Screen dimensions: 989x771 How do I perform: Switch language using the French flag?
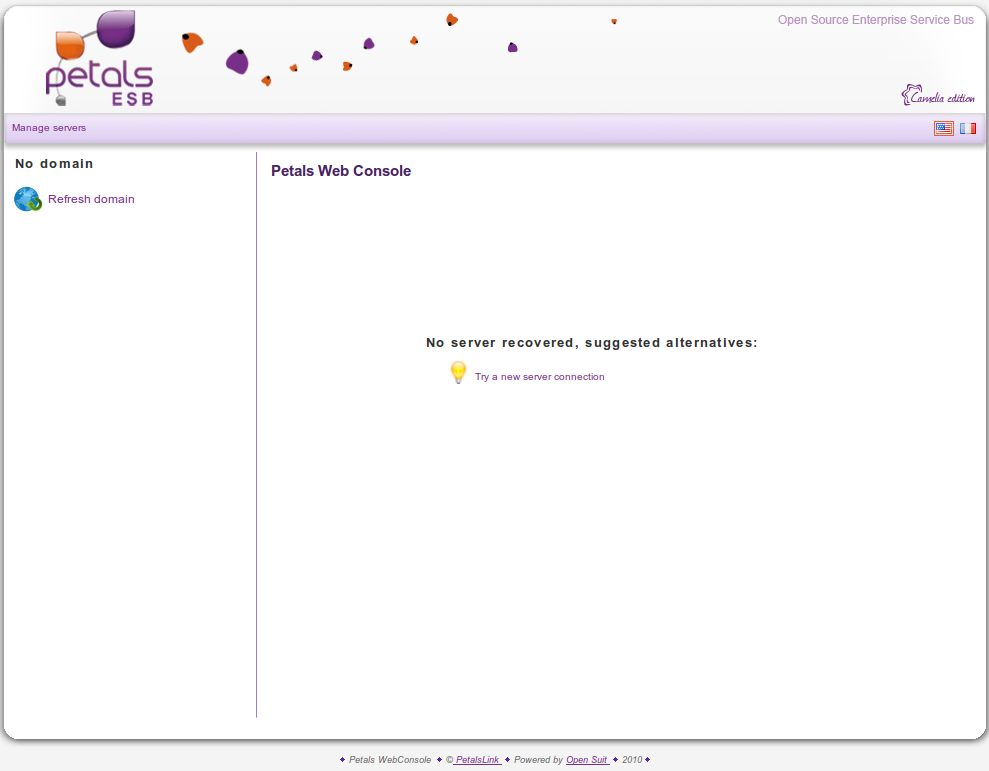tap(968, 128)
